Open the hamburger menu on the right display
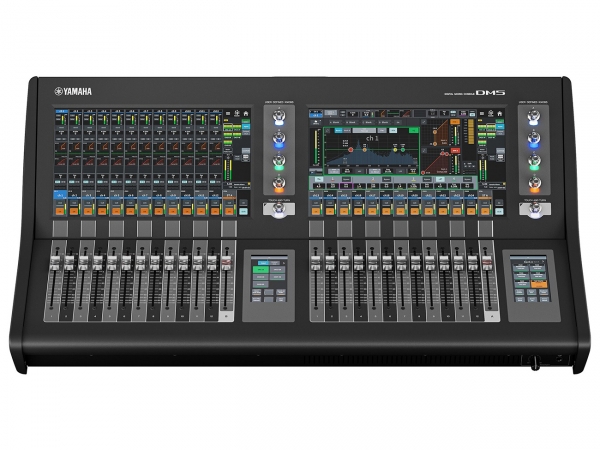The height and width of the screenshot is (450, 600). coord(482,113)
